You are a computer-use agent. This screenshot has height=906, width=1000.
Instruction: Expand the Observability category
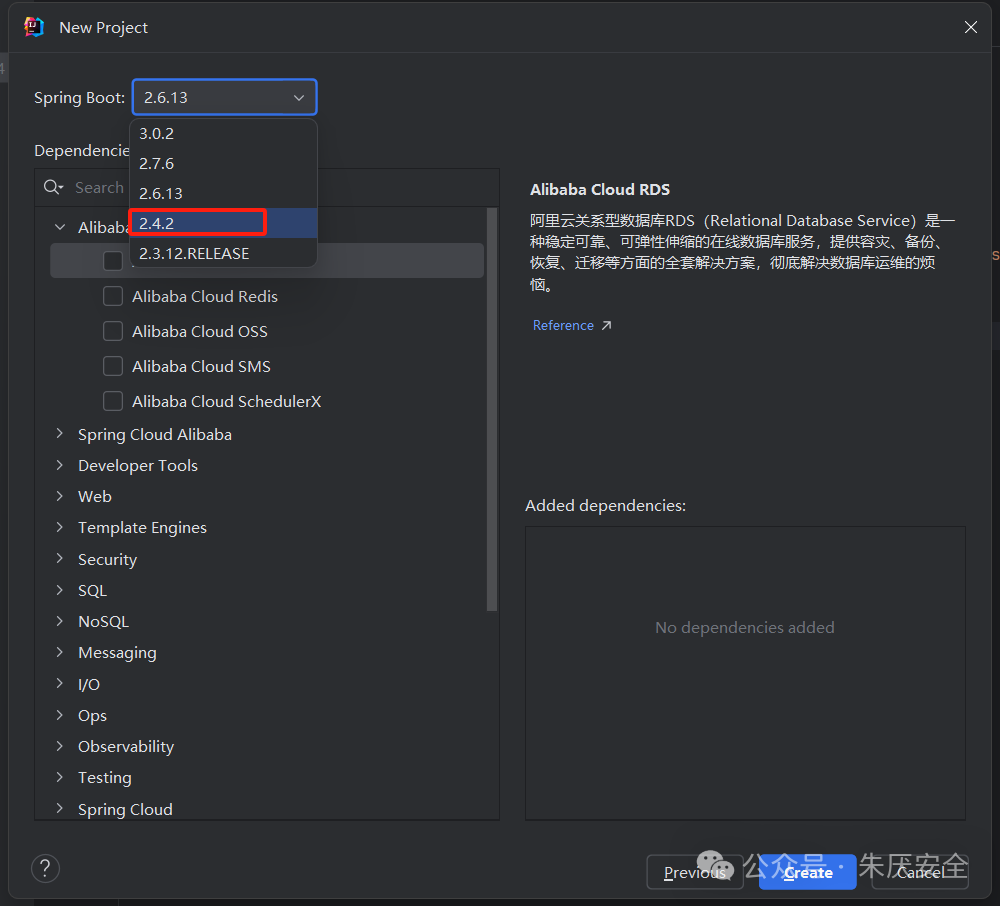point(60,746)
